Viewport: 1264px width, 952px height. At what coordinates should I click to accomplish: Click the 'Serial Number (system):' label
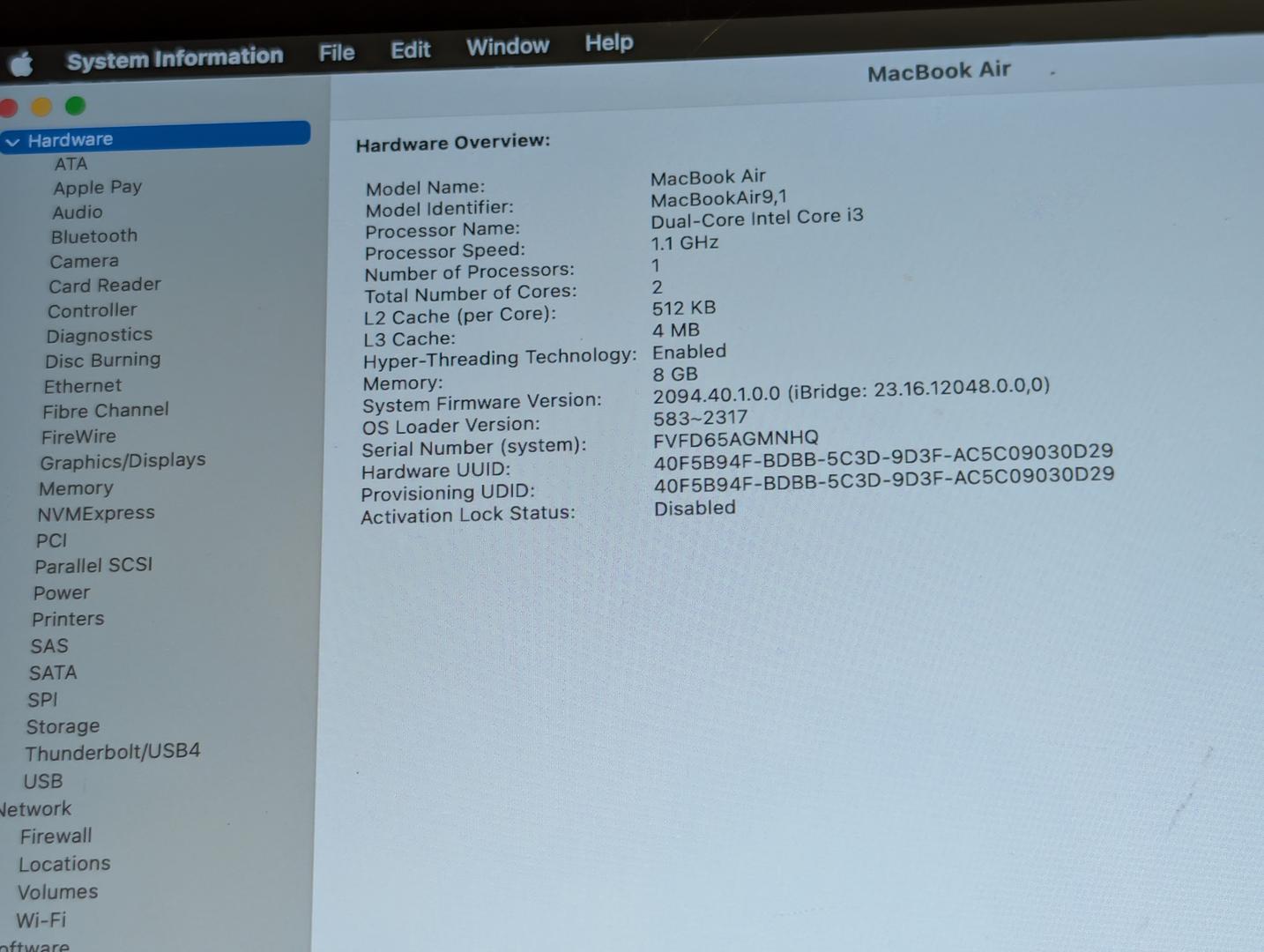pos(474,448)
